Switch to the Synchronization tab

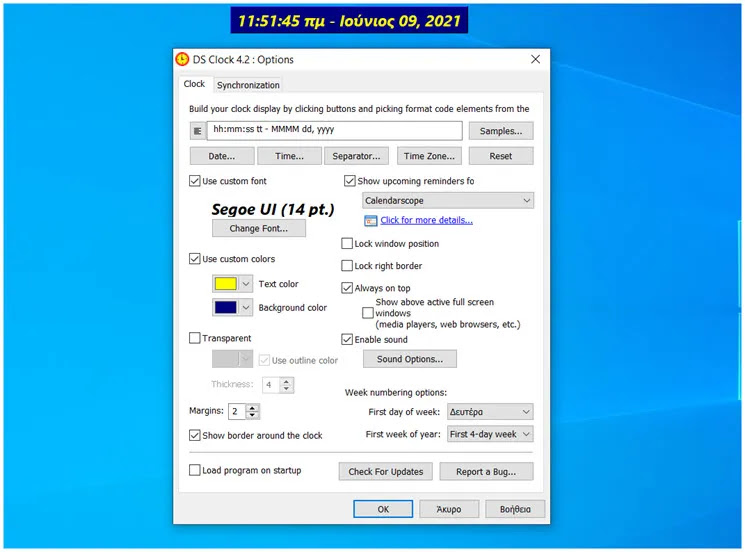click(248, 85)
